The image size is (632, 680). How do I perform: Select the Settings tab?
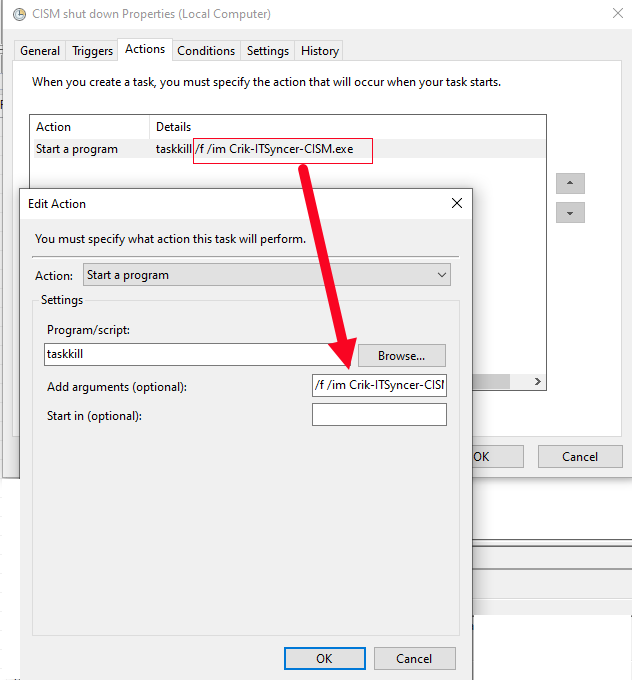pyautogui.click(x=267, y=51)
